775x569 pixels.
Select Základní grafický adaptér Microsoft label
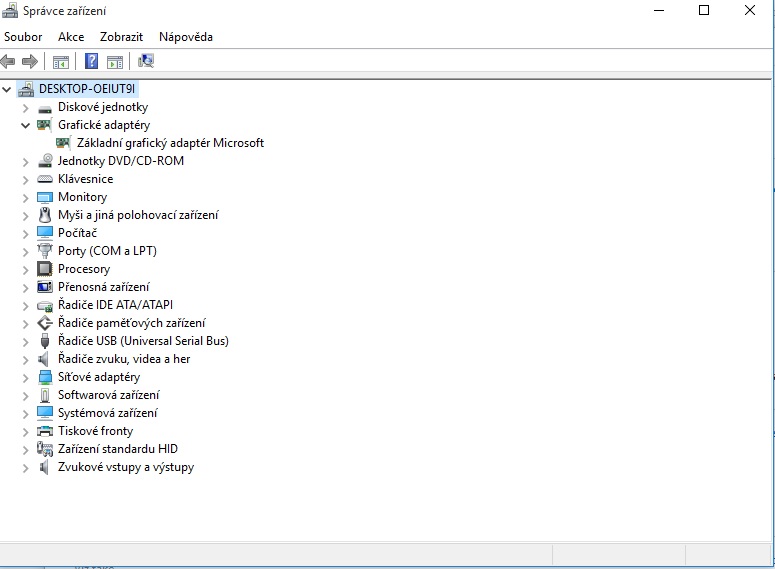coord(171,143)
